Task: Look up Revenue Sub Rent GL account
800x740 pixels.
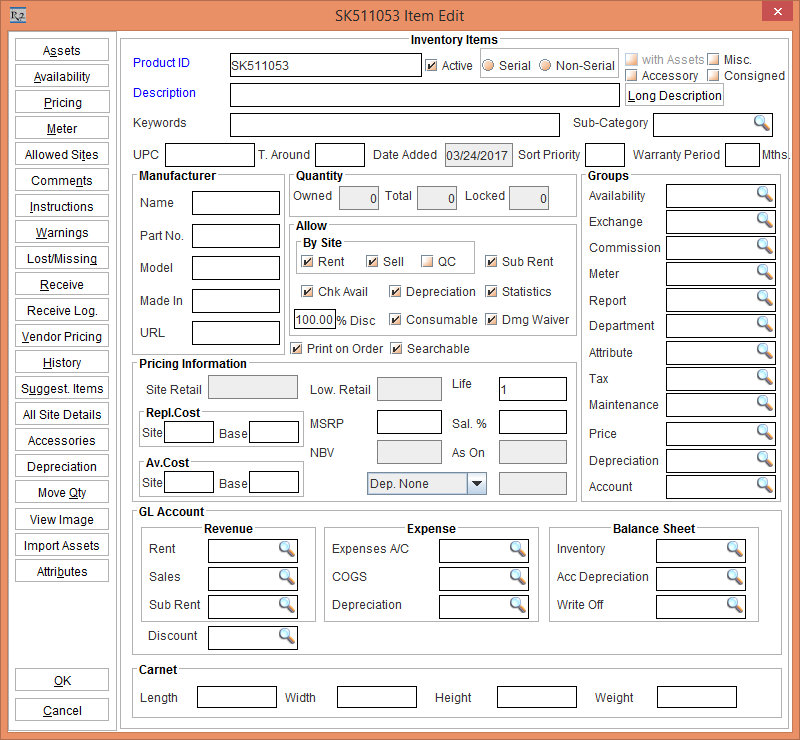Action: (x=287, y=605)
